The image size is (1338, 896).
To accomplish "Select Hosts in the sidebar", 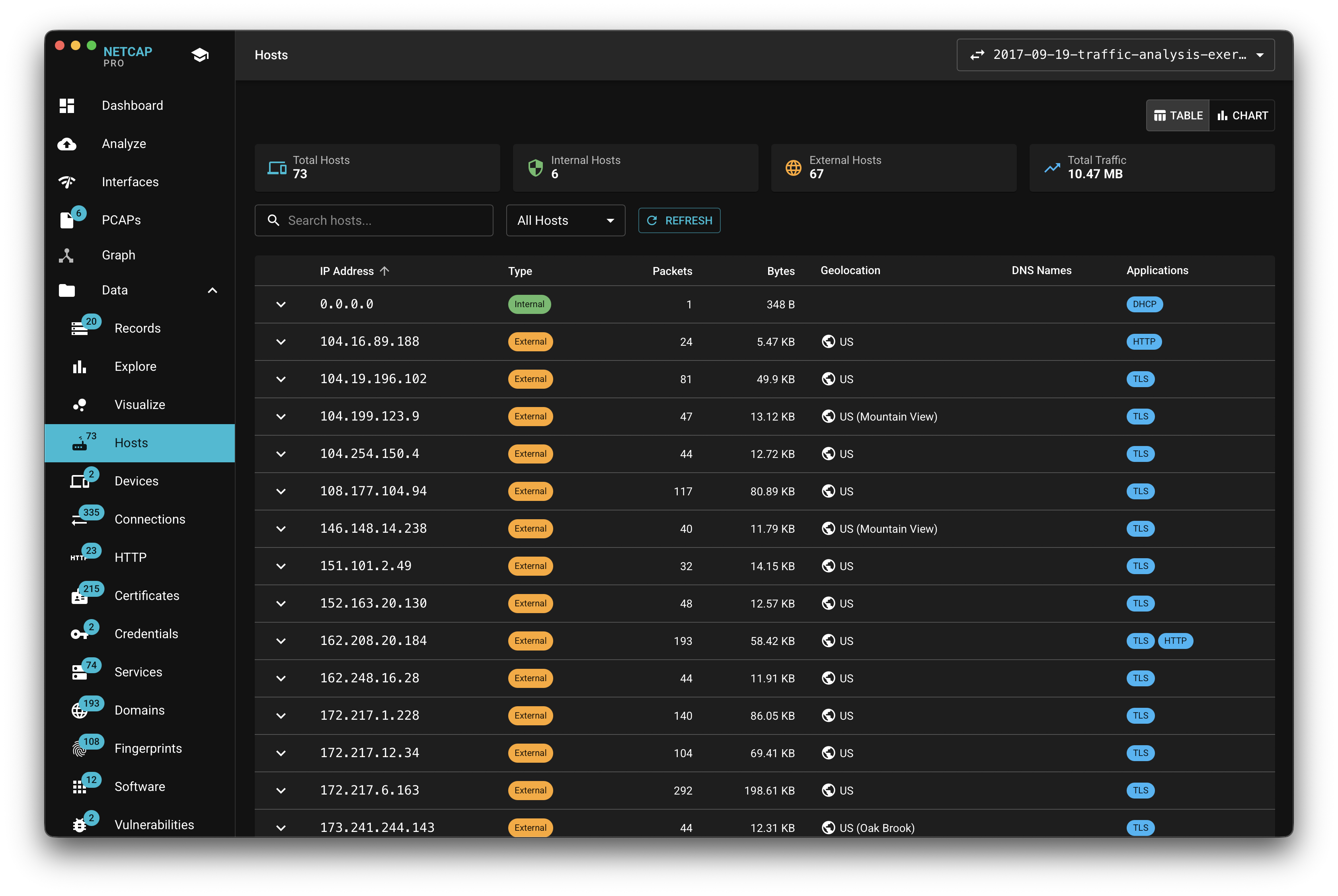I will point(139,443).
